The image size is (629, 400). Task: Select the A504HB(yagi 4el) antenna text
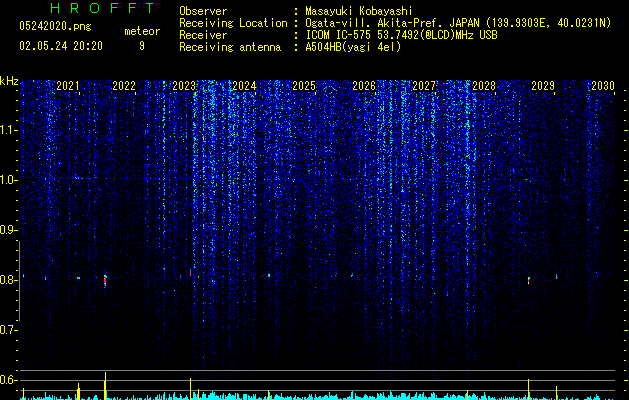click(353, 47)
